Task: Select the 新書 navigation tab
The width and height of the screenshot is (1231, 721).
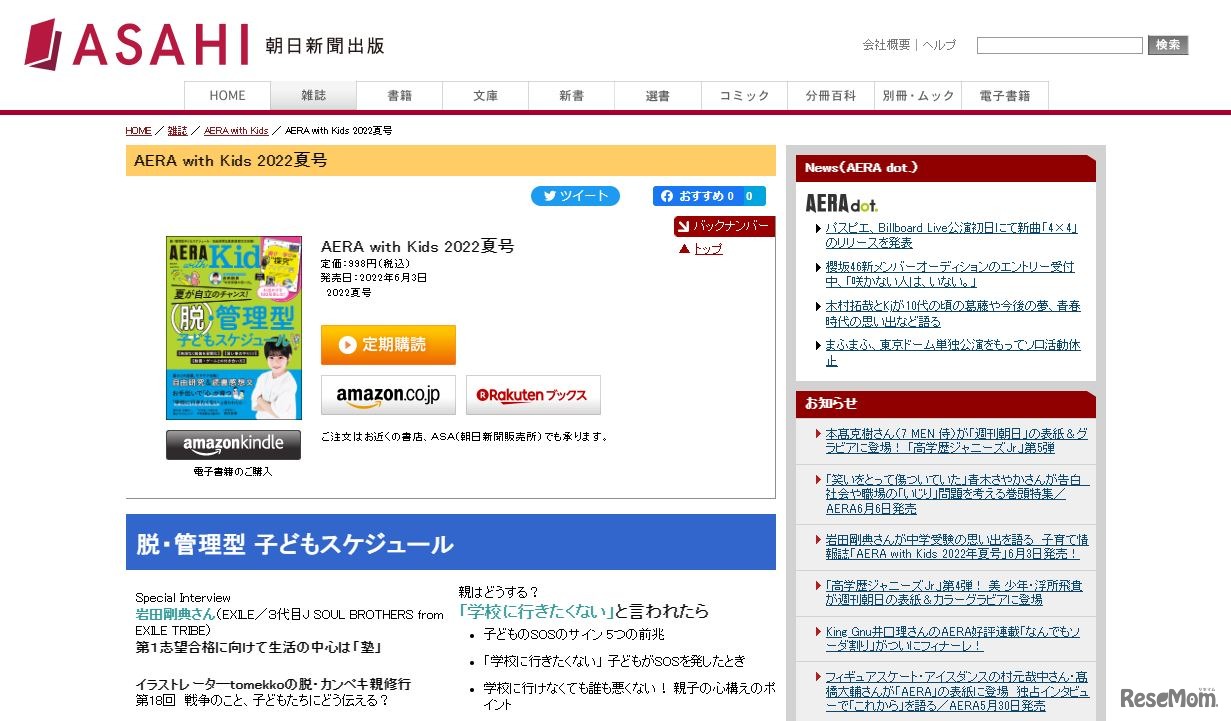Action: coord(571,96)
